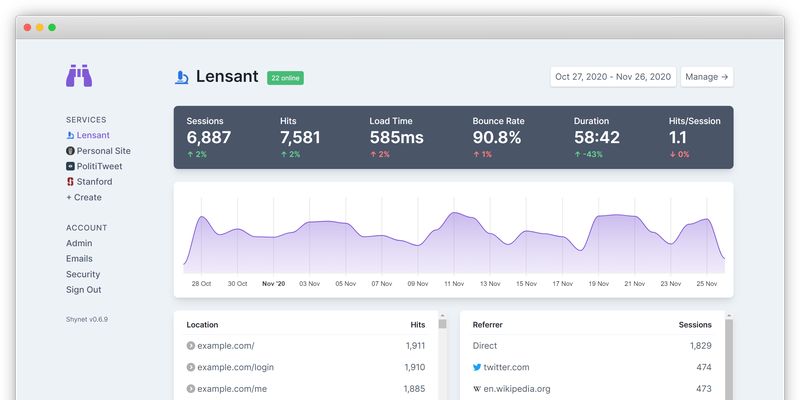Click the green window maximize button
800x400 pixels.
coord(52,28)
